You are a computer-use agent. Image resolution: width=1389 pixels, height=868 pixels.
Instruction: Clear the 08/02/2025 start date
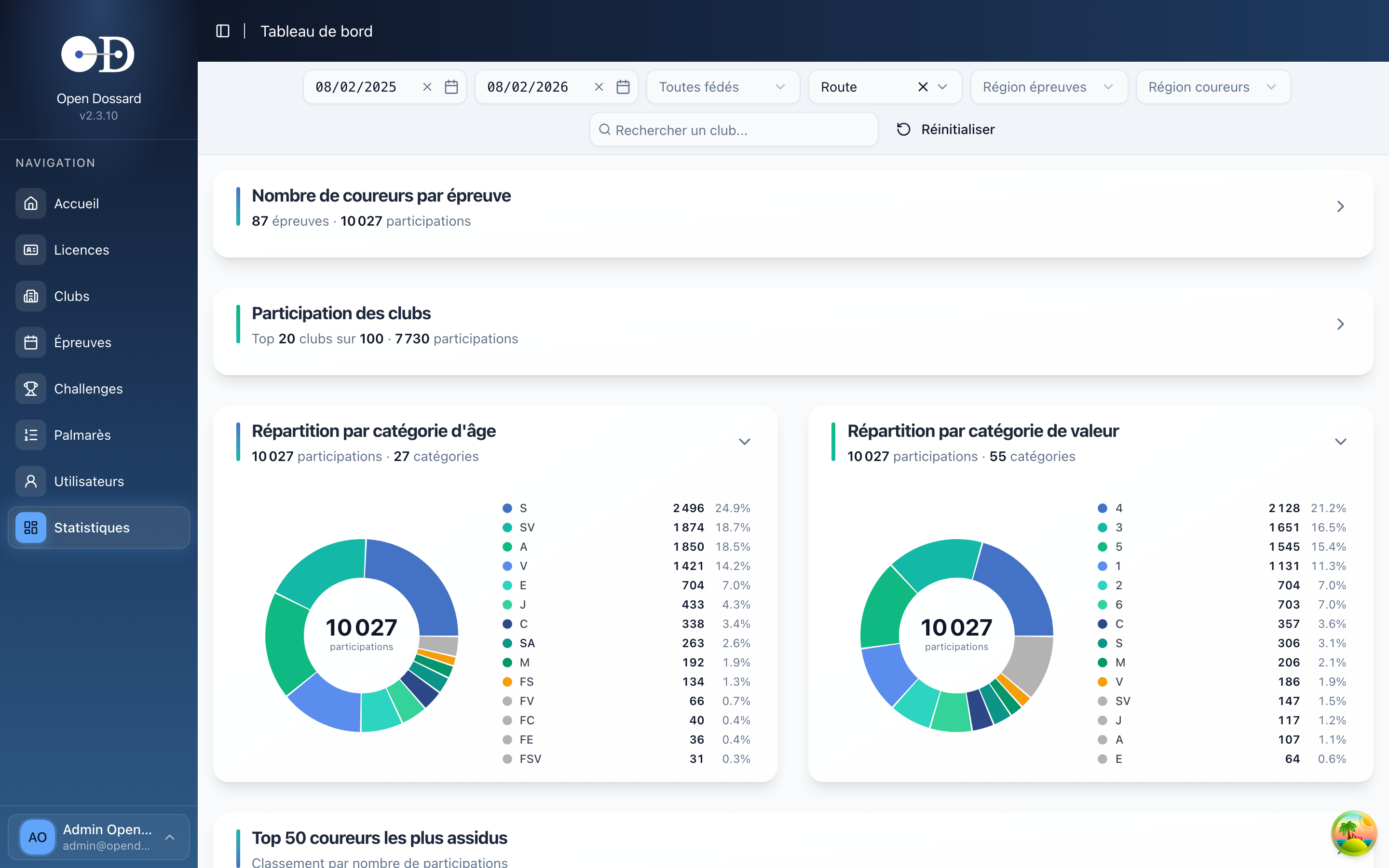[427, 87]
